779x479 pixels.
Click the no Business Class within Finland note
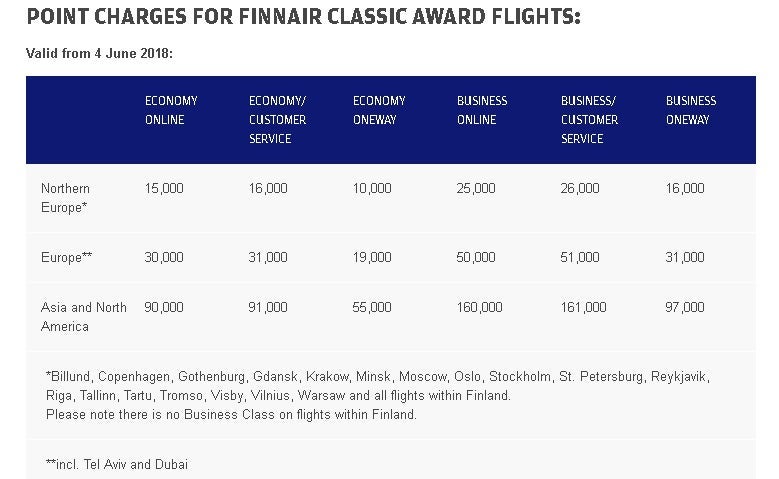[231, 414]
